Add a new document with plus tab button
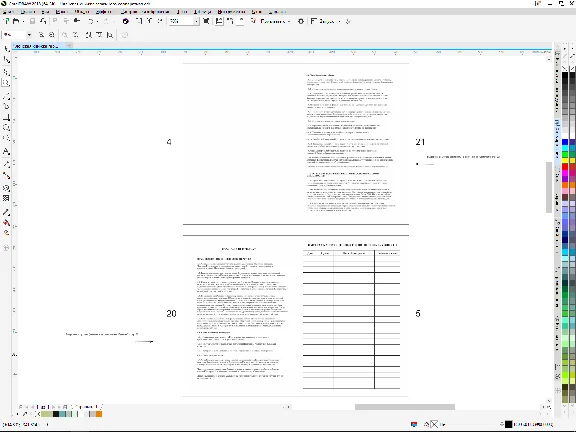 69,46
